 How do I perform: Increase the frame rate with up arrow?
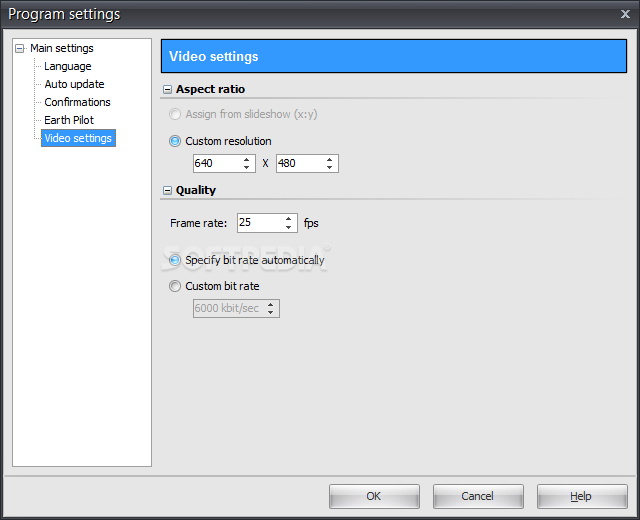click(x=289, y=219)
